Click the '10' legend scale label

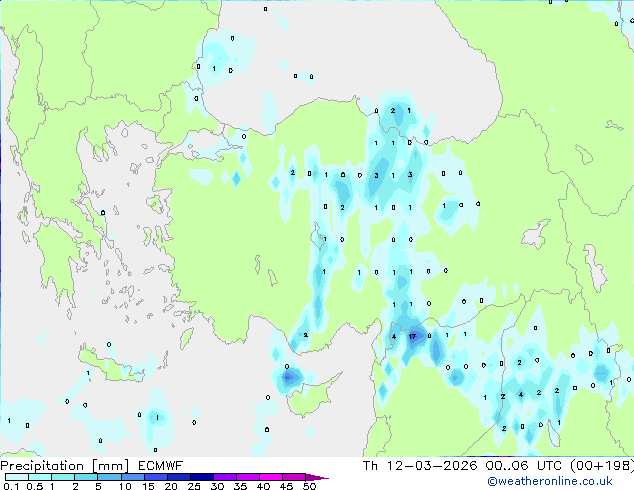click(x=125, y=486)
